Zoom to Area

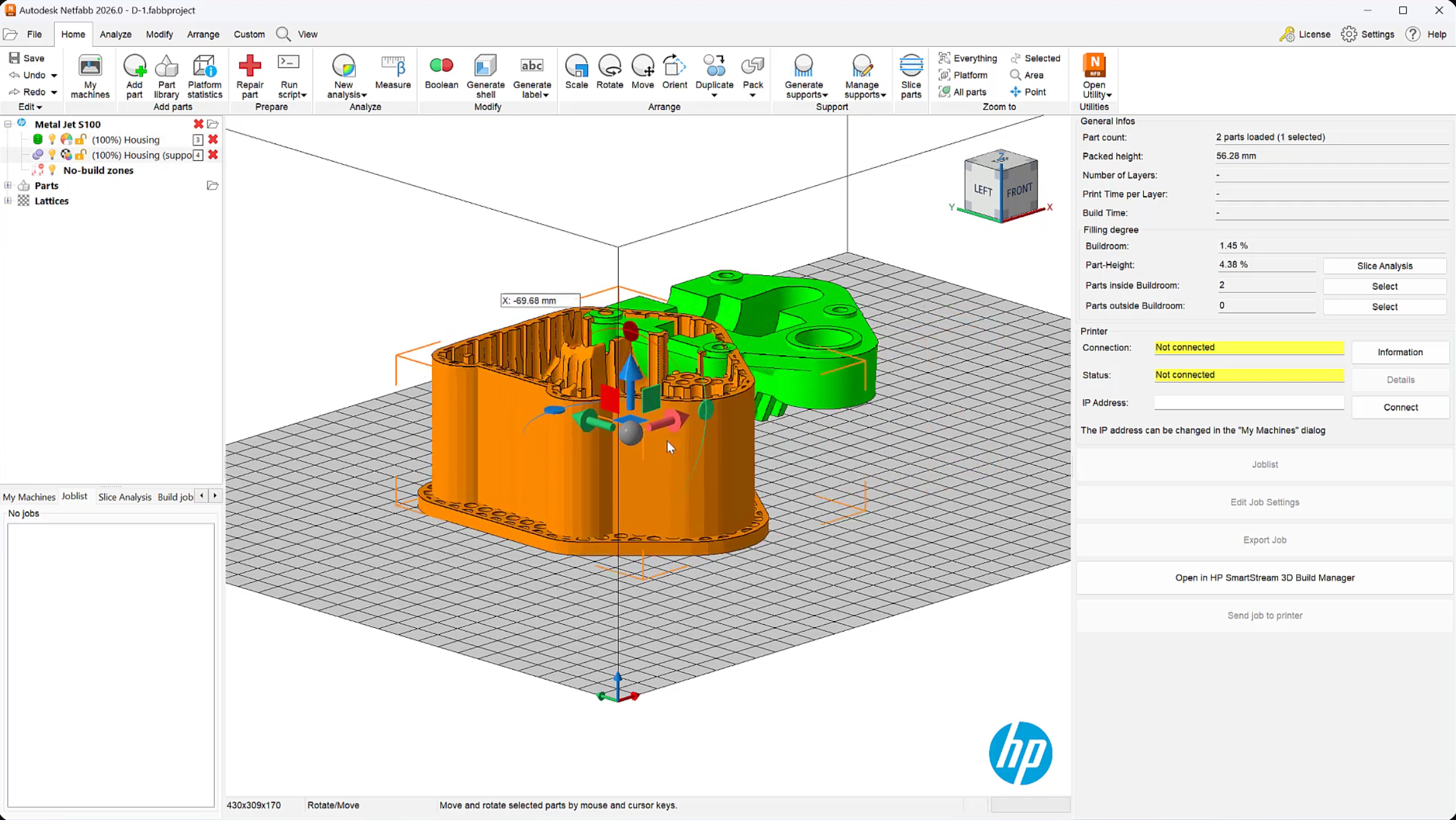pyautogui.click(x=1027, y=75)
